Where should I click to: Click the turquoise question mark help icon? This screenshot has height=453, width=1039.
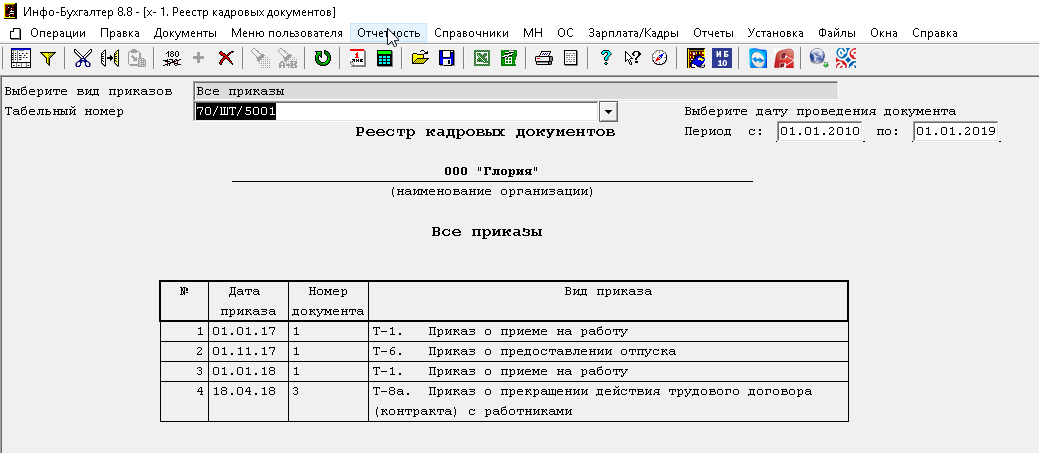point(605,58)
